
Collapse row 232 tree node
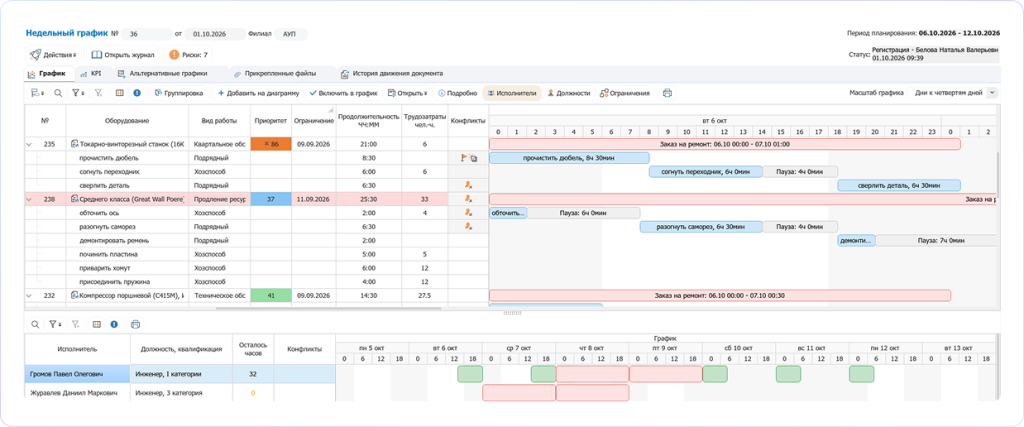pos(29,296)
